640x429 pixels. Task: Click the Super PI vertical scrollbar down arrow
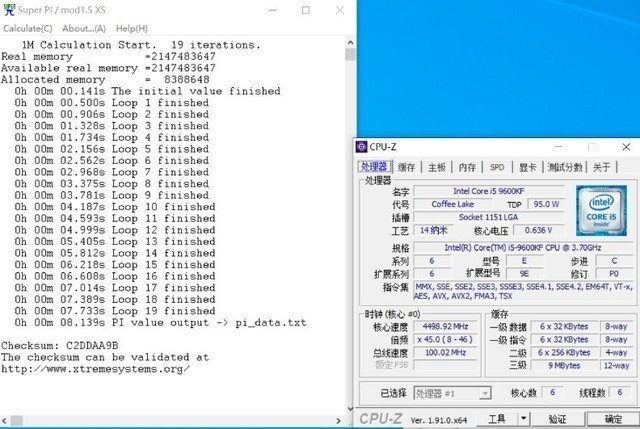pyautogui.click(x=350, y=409)
